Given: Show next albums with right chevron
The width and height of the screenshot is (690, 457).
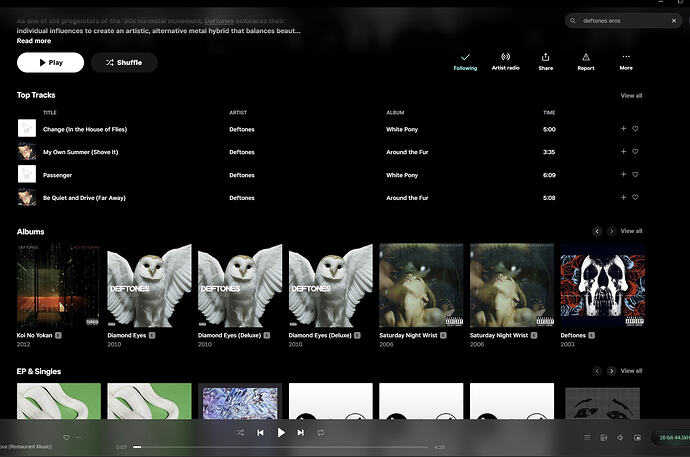Looking at the screenshot, I should coord(611,231).
